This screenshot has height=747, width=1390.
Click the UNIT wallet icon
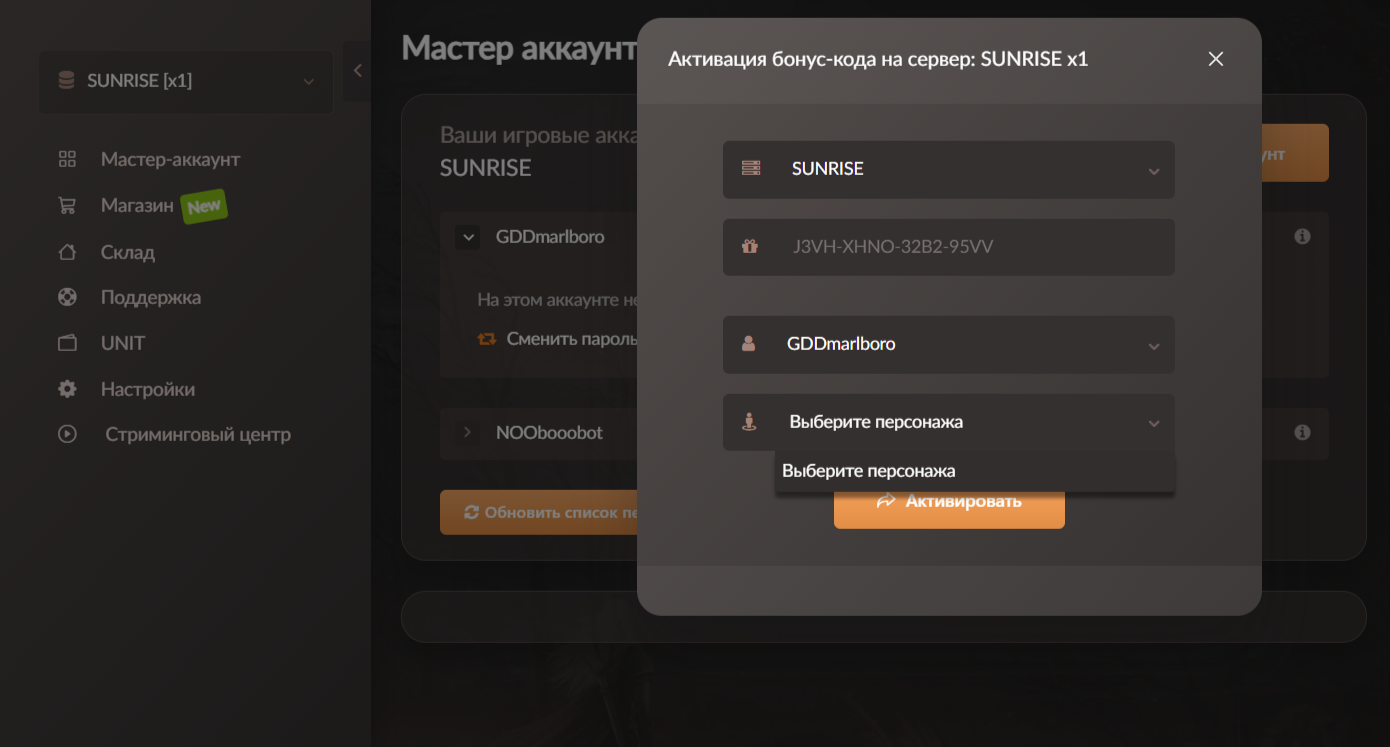(x=67, y=343)
